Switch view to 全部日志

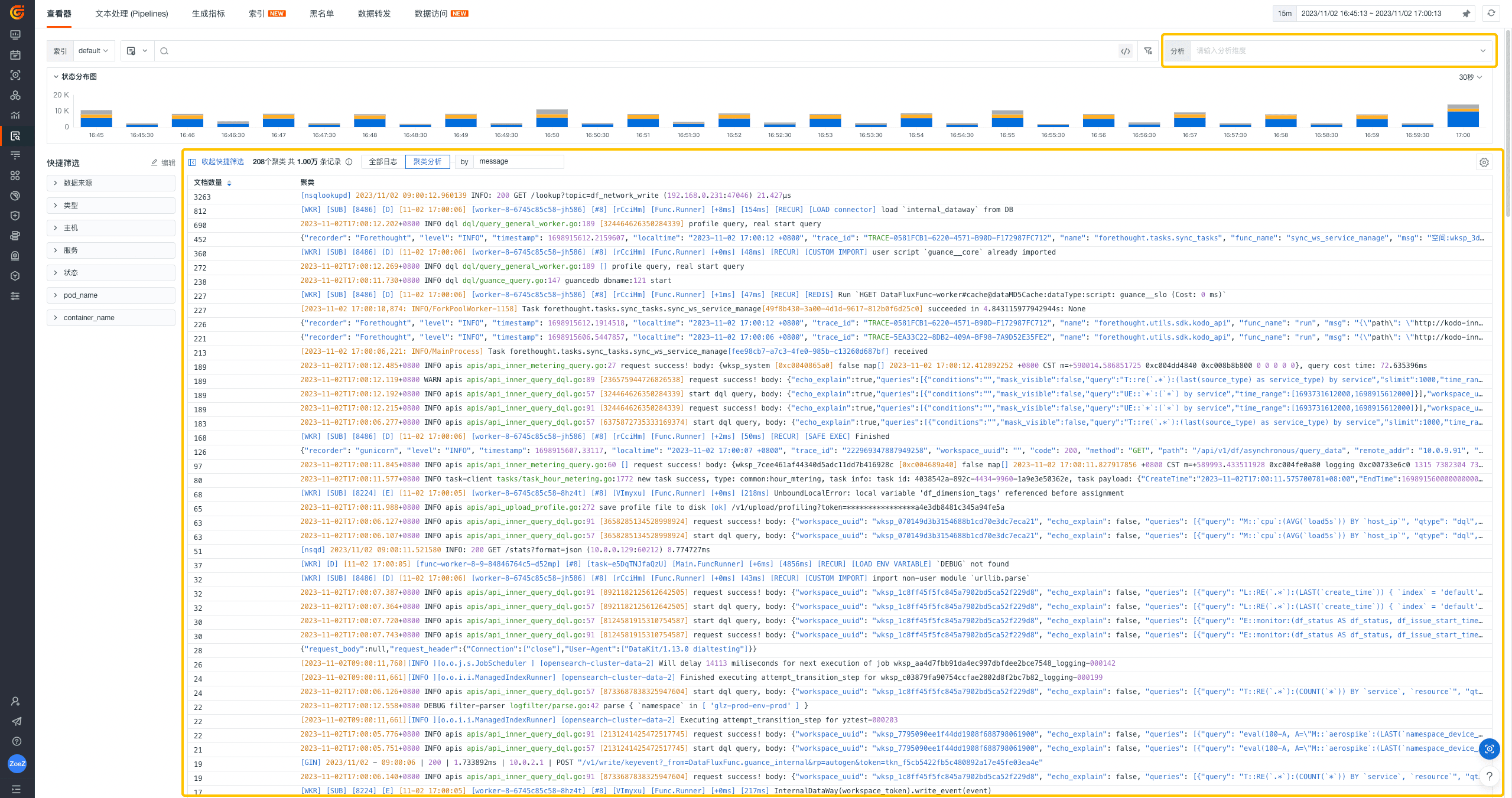tap(383, 161)
